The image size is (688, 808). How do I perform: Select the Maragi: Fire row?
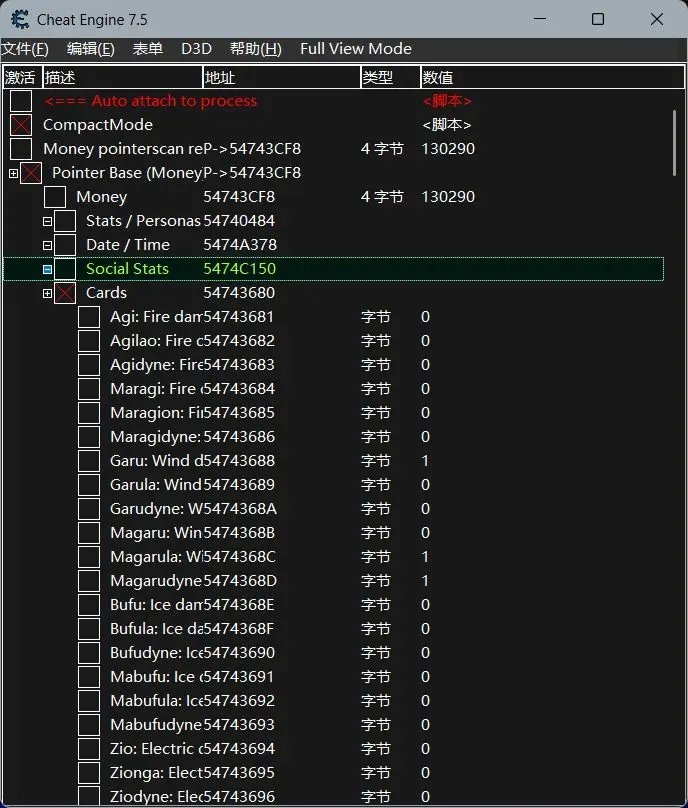point(333,389)
